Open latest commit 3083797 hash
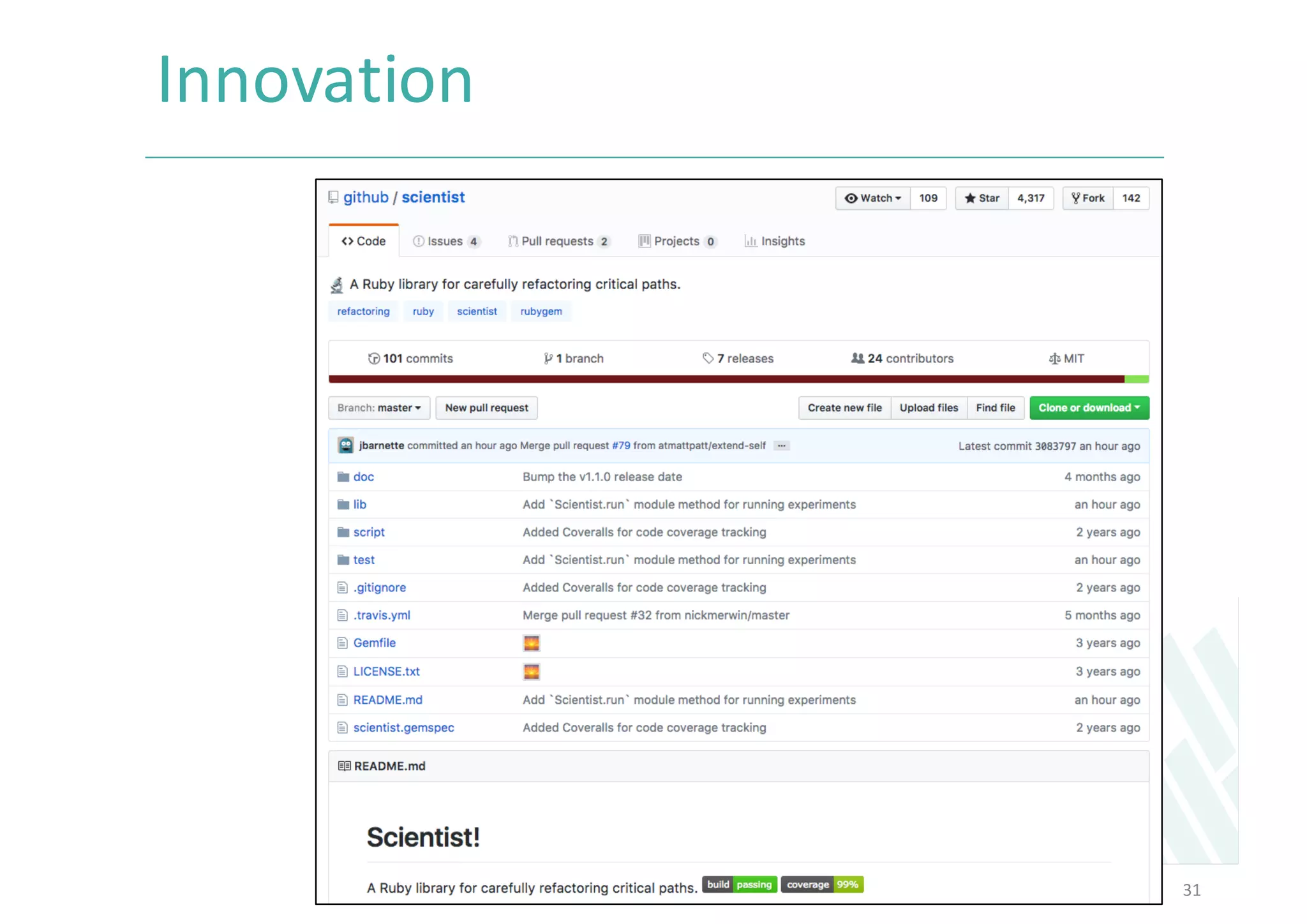The image size is (1307, 924). click(x=1056, y=446)
